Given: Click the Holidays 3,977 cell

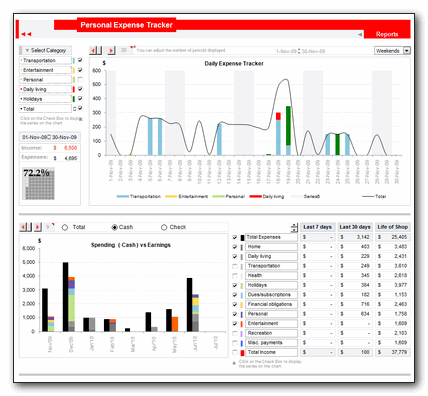Looking at the screenshot, I should (x=393, y=285).
